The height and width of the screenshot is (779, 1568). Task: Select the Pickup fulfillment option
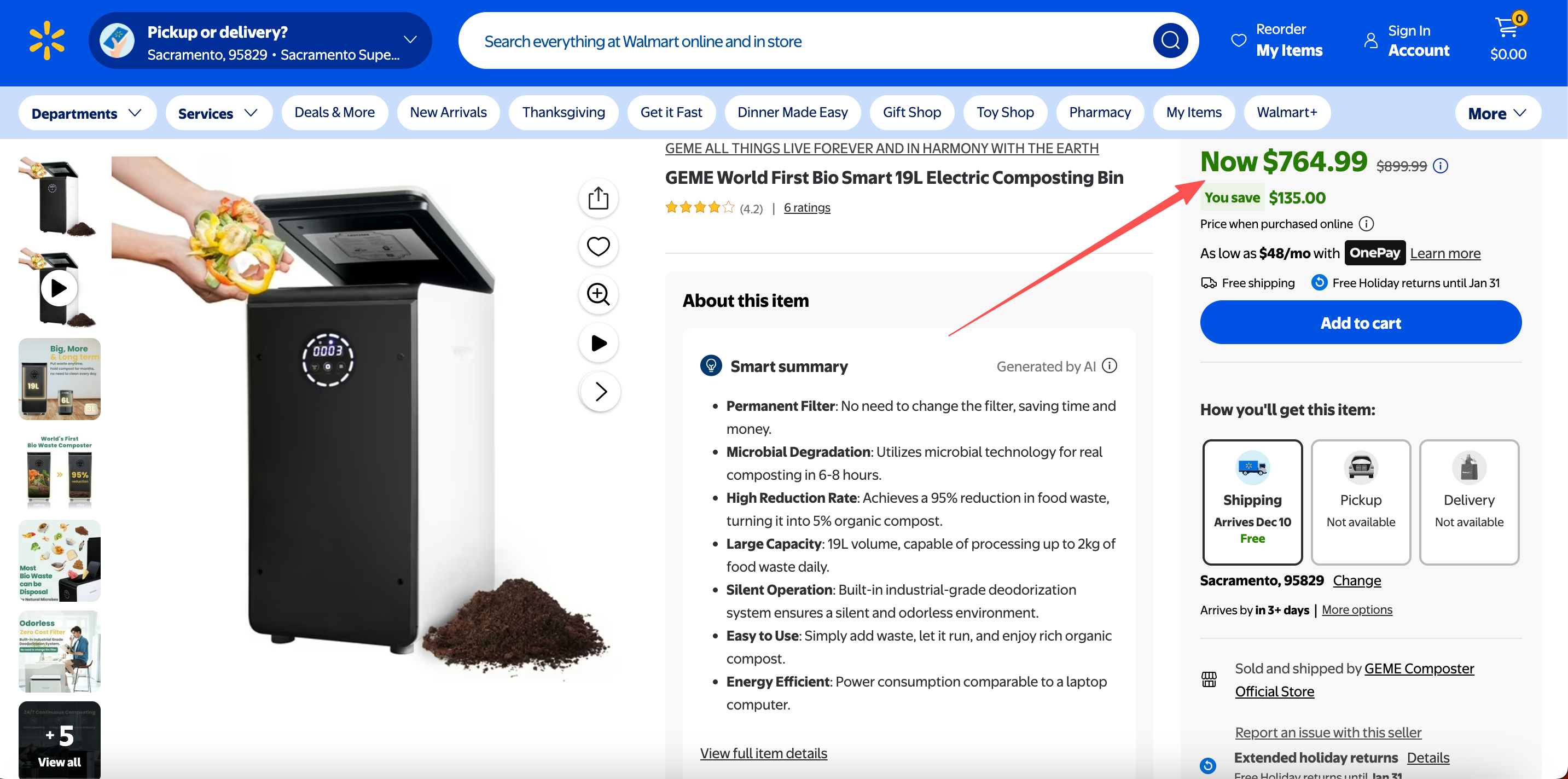click(x=1361, y=502)
